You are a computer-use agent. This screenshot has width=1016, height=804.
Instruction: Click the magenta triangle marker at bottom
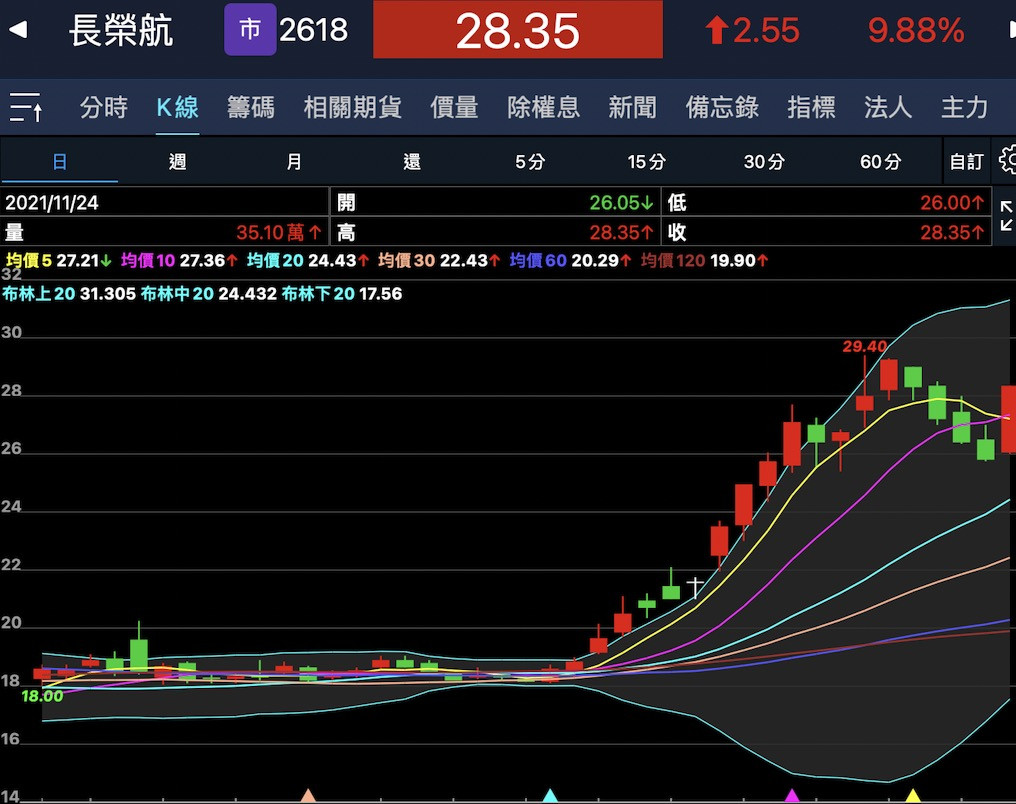pos(792,795)
